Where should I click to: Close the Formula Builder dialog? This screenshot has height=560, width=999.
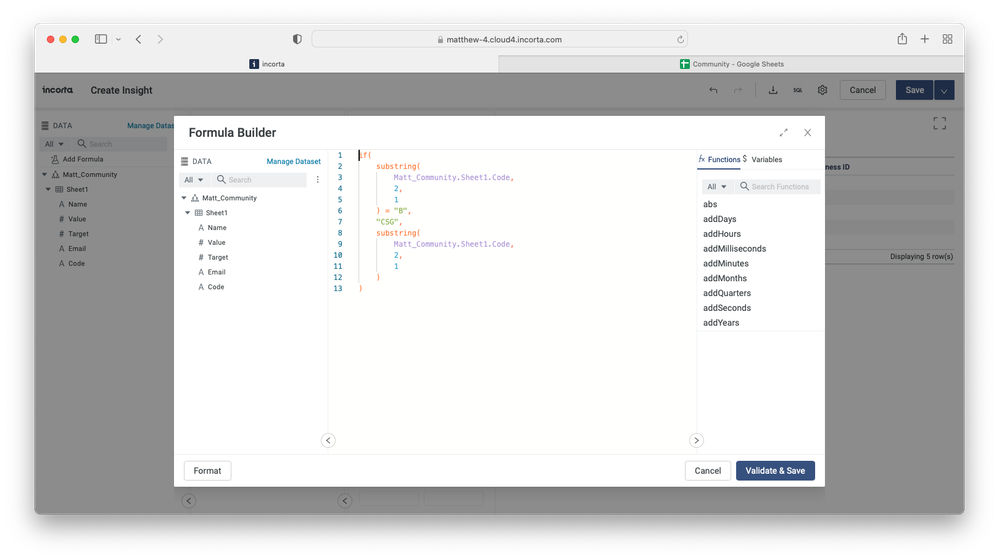(x=807, y=133)
